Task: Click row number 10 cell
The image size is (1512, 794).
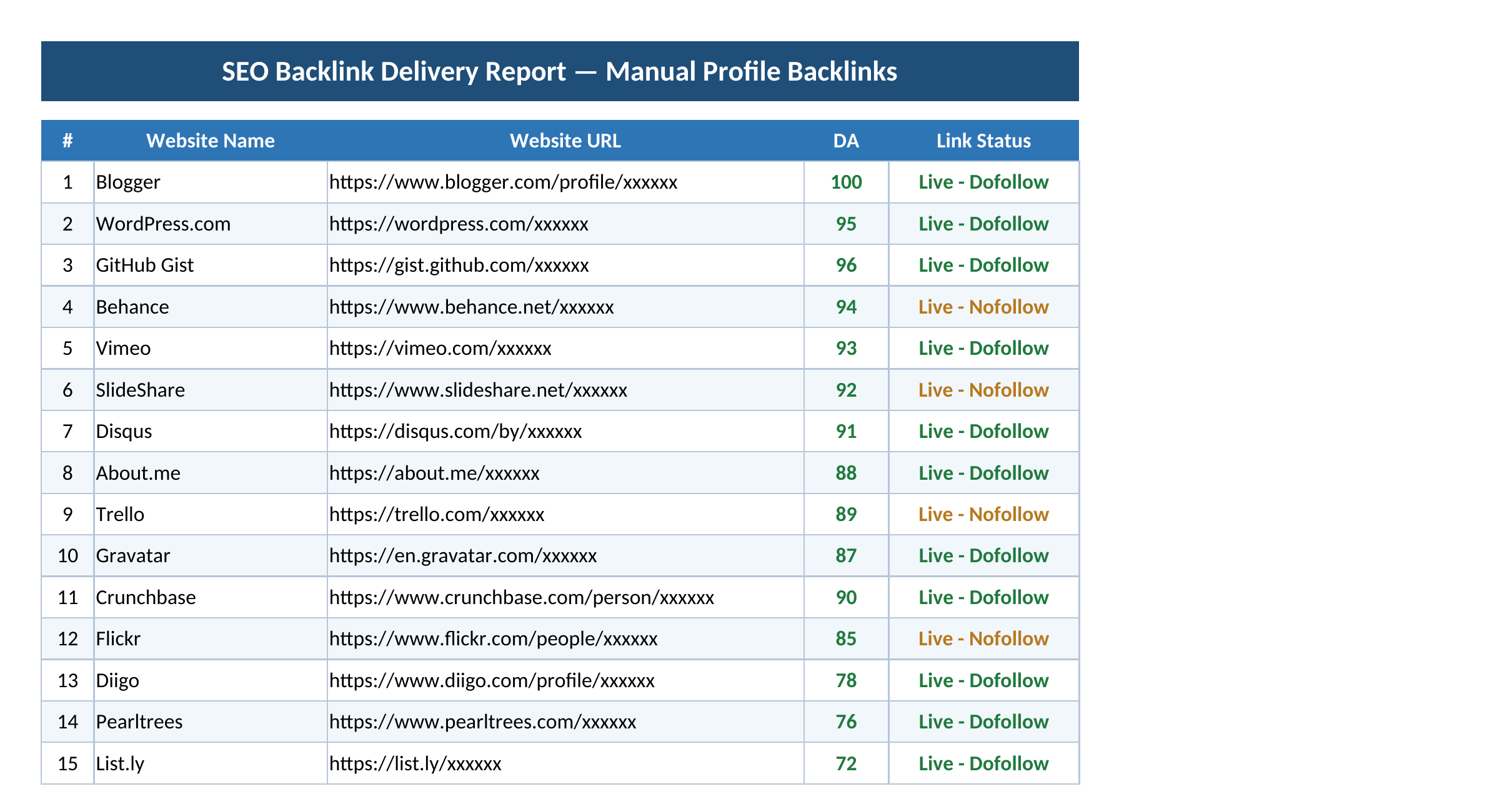Action: [x=67, y=555]
